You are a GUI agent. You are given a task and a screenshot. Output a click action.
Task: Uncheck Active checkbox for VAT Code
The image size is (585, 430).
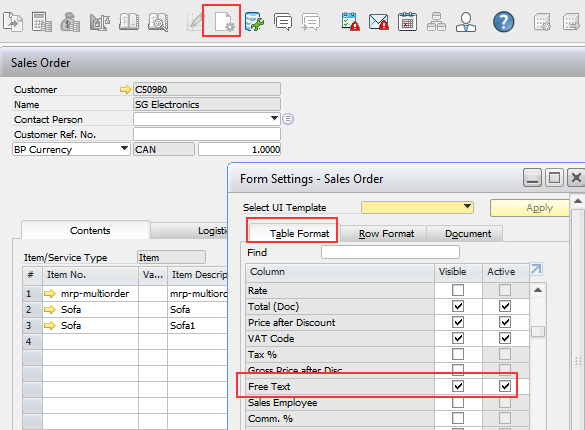505,338
